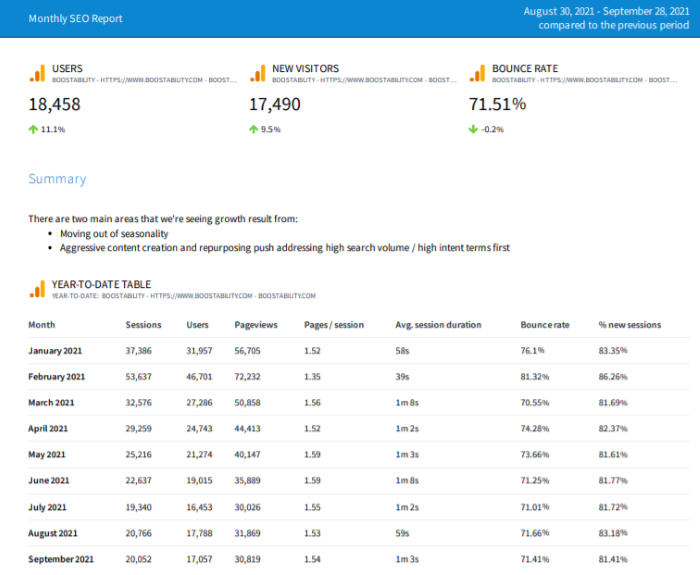Click March pageviews value 50,858
The width and height of the screenshot is (700, 575).
coord(247,402)
